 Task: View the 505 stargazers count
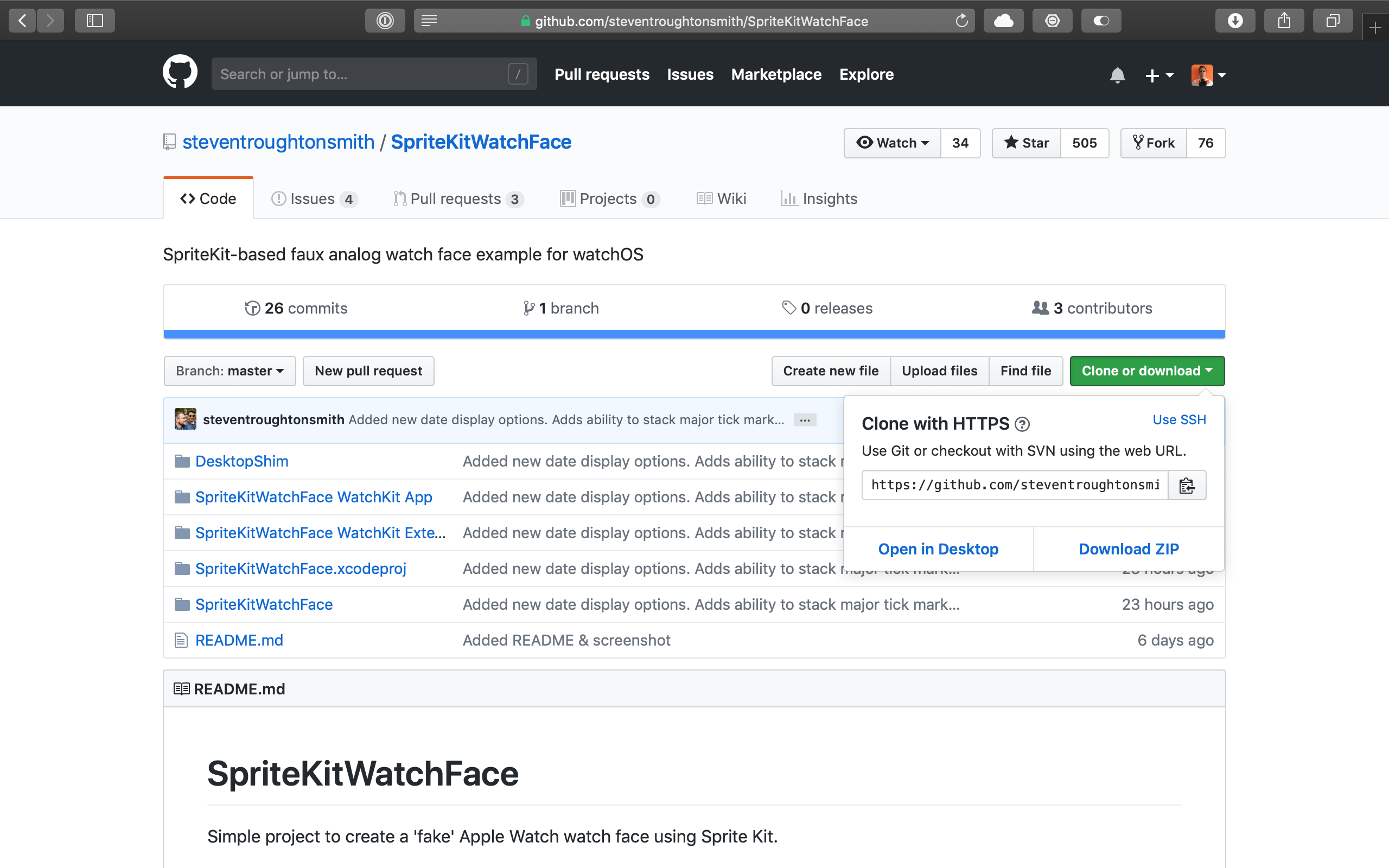coord(1084,143)
